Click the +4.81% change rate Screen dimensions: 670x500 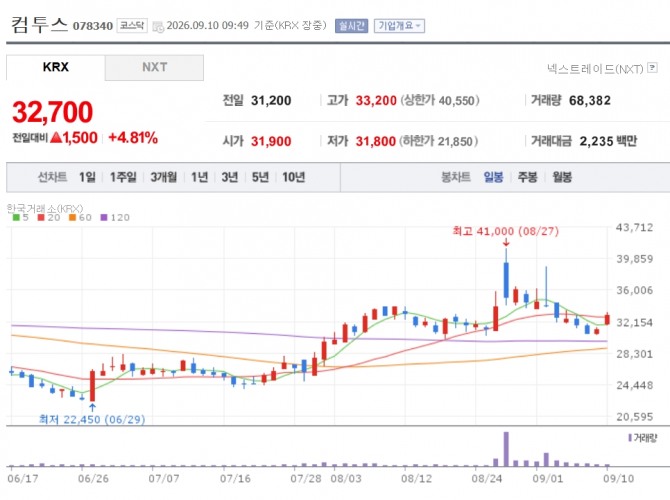(133, 138)
